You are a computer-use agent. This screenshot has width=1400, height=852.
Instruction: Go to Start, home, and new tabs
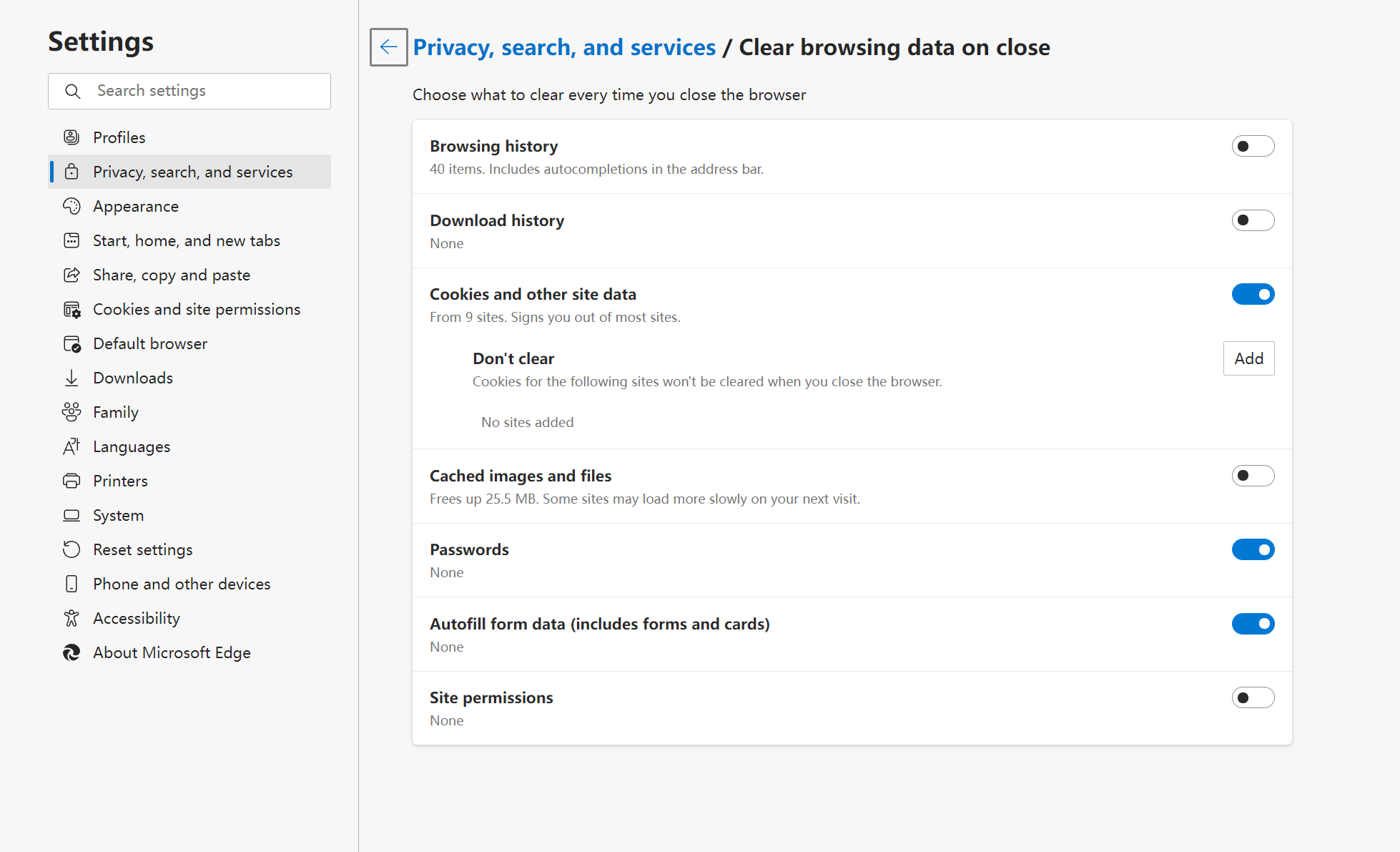point(186,240)
